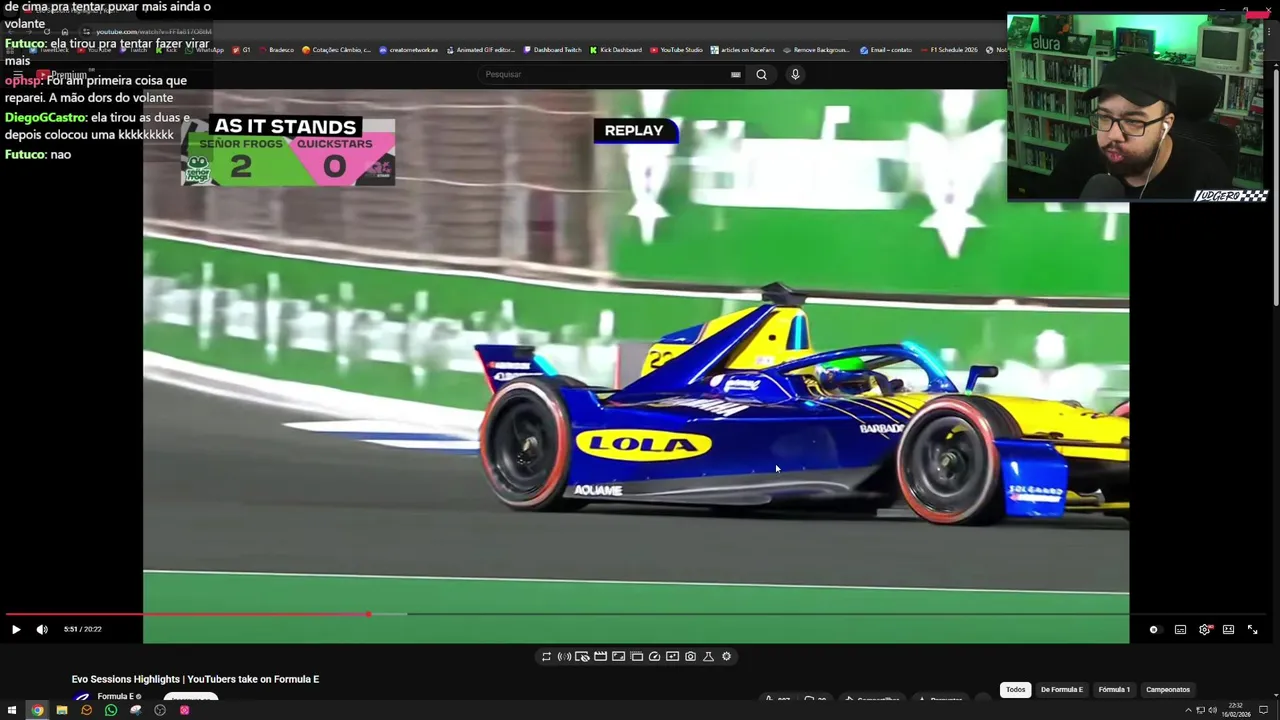Switch to theater mode view
This screenshot has width=1280, height=720.
coord(1228,629)
